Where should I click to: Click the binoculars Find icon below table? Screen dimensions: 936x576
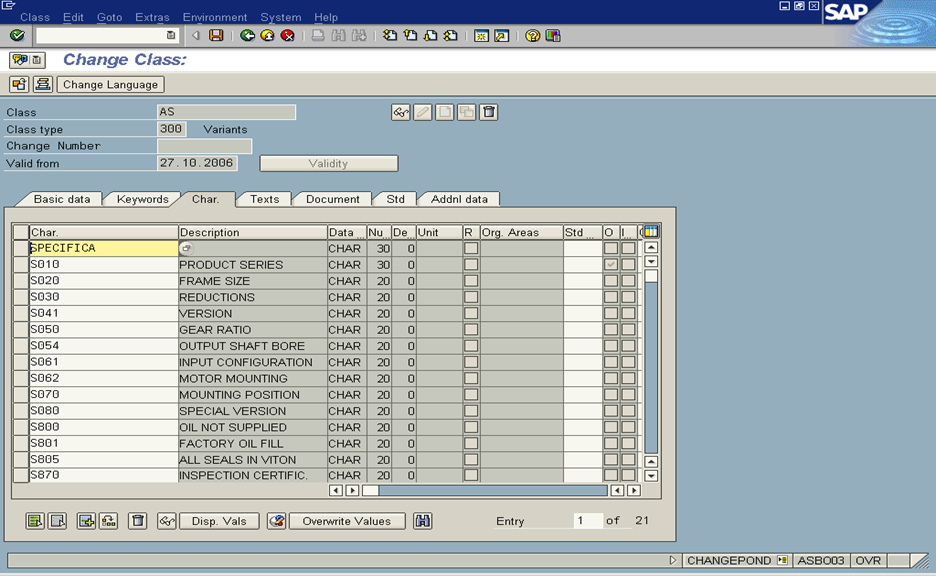423,521
